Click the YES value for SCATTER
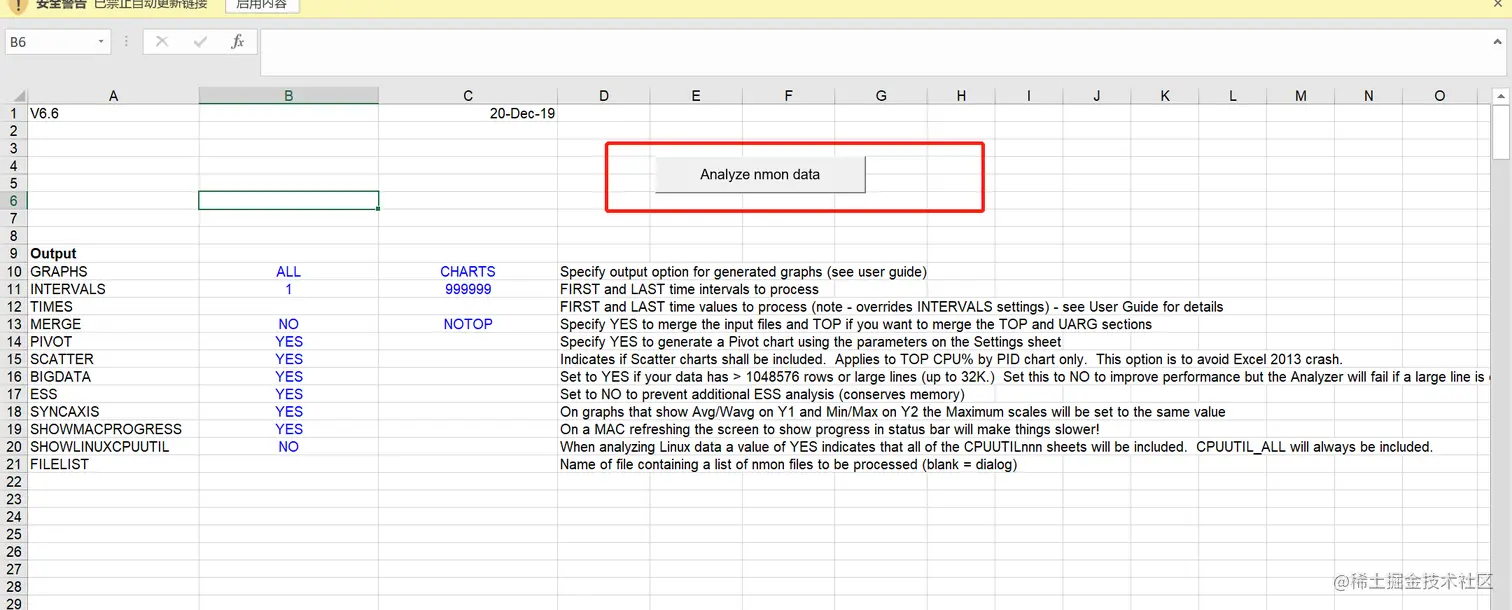The image size is (1512, 610). (289, 359)
